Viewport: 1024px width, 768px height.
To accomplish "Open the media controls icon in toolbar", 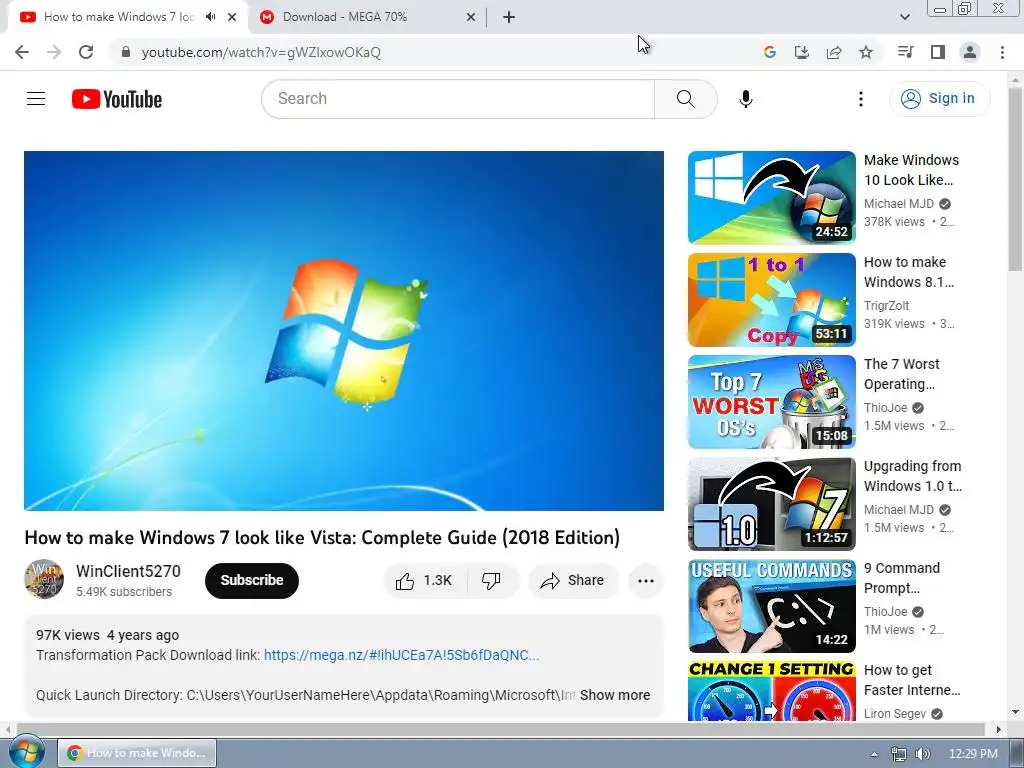I will pyautogui.click(x=905, y=52).
